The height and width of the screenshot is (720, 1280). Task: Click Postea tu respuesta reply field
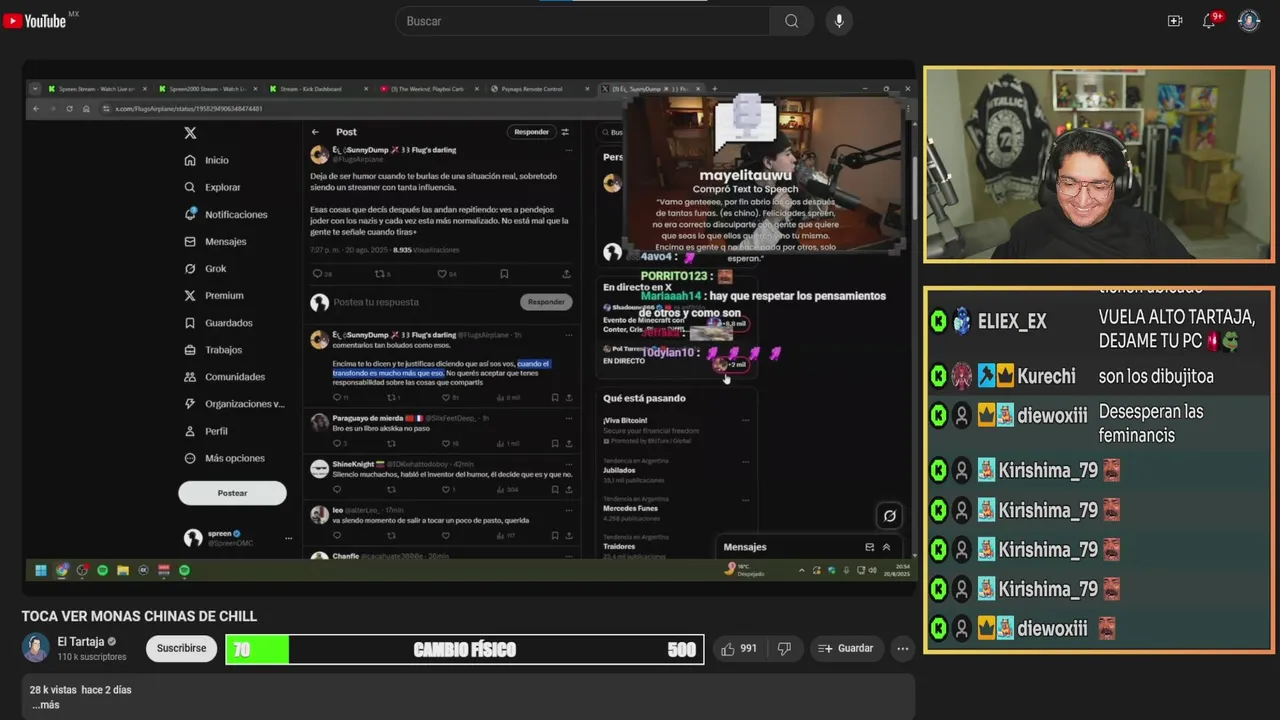(x=425, y=302)
